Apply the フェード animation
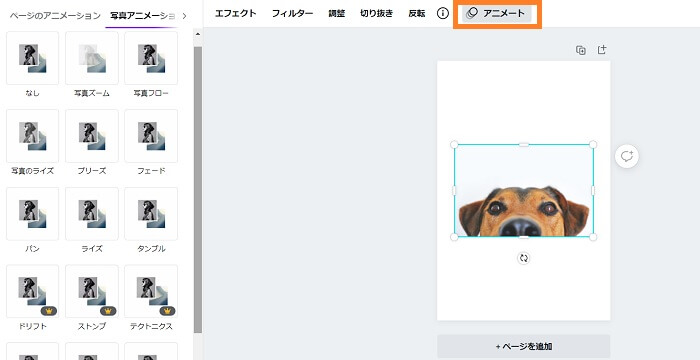Image resolution: width=700 pixels, height=360 pixels. [151, 136]
